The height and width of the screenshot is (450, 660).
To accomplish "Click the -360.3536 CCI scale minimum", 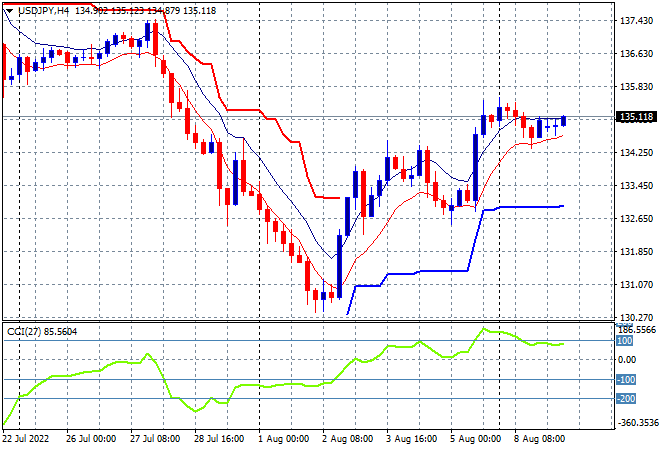I will [638, 423].
